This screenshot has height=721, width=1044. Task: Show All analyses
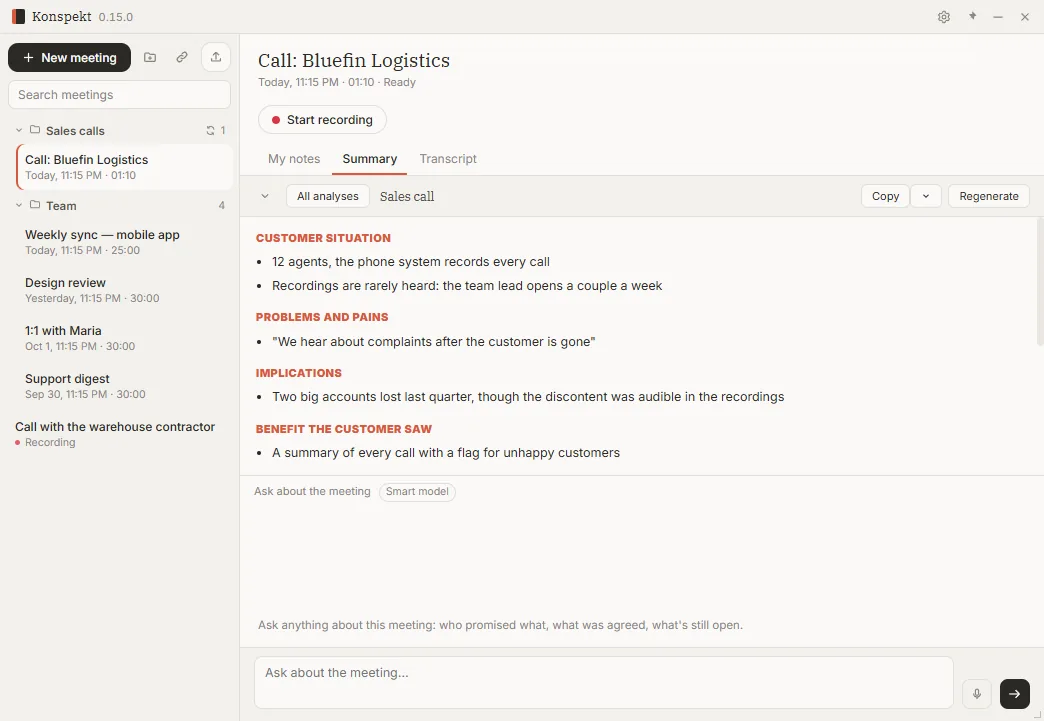328,196
